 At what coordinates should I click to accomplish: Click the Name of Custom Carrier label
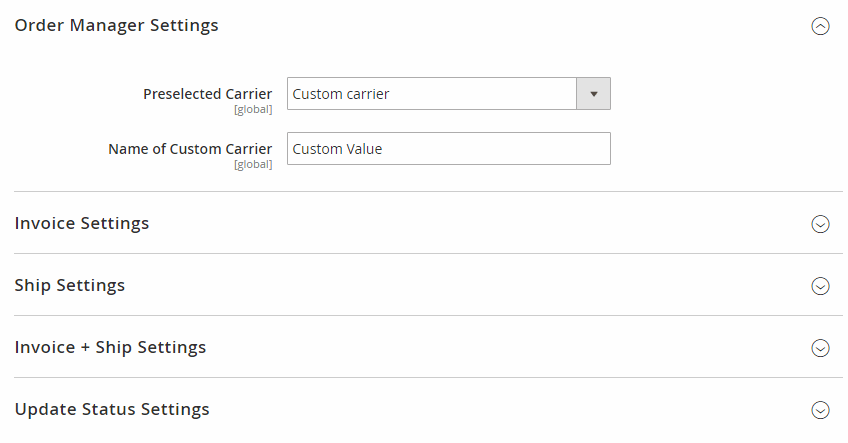pyautogui.click(x=190, y=148)
